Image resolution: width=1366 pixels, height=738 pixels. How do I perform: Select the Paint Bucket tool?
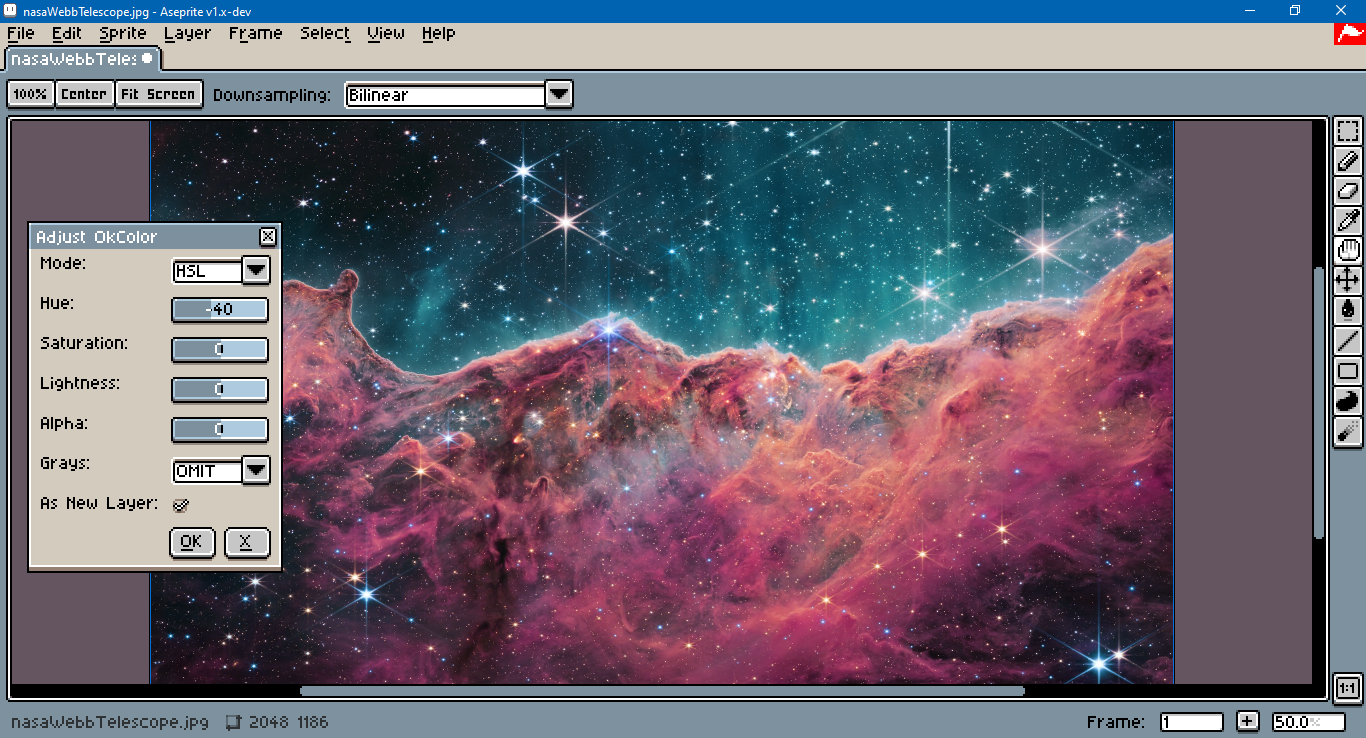click(x=1348, y=311)
